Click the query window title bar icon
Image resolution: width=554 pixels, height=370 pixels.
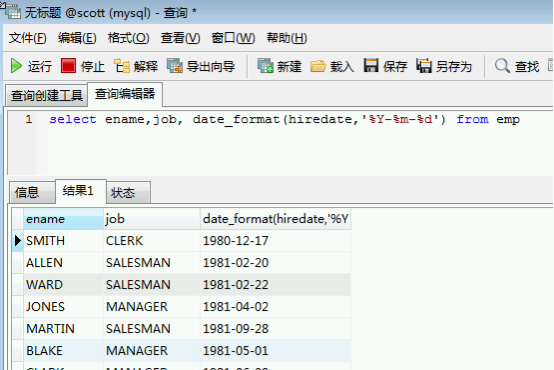(x=12, y=12)
